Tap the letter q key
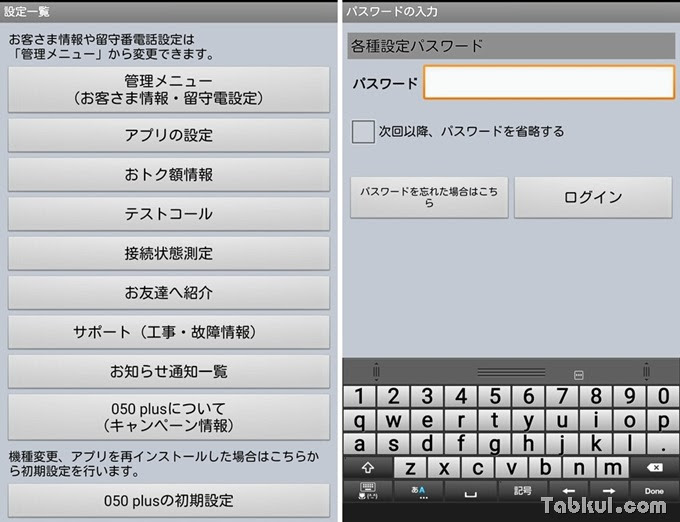 point(359,420)
